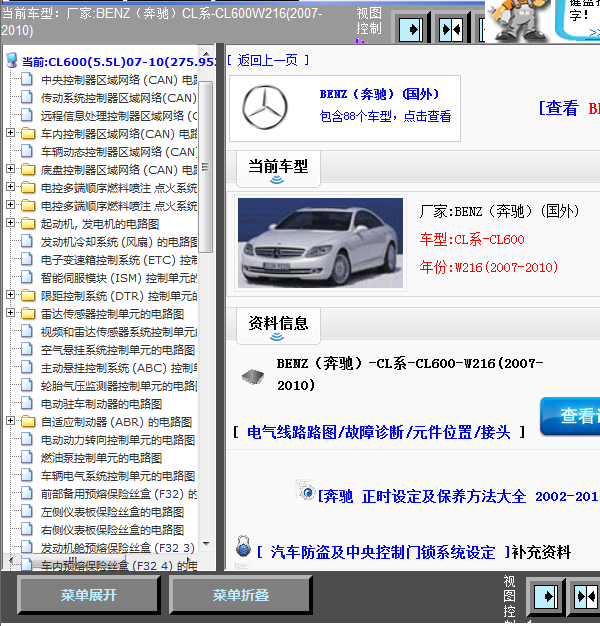Click the disc icon before 奔驰 正时设定
Viewport: 600px width, 626px height.
306,491
